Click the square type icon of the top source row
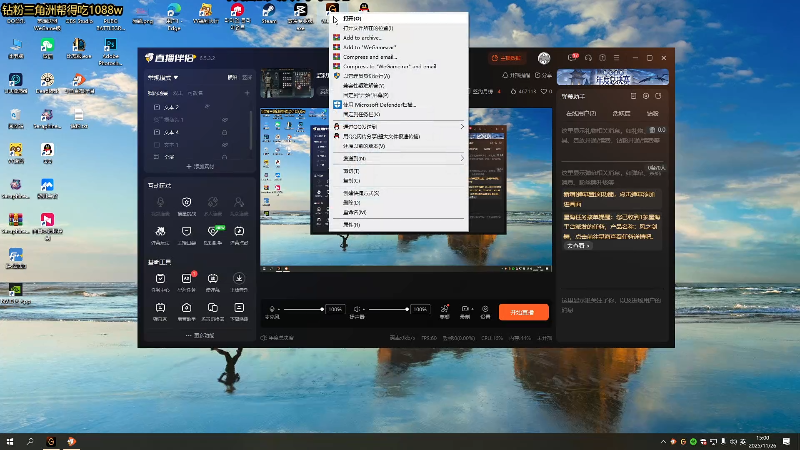800x450 pixels. [x=157, y=107]
